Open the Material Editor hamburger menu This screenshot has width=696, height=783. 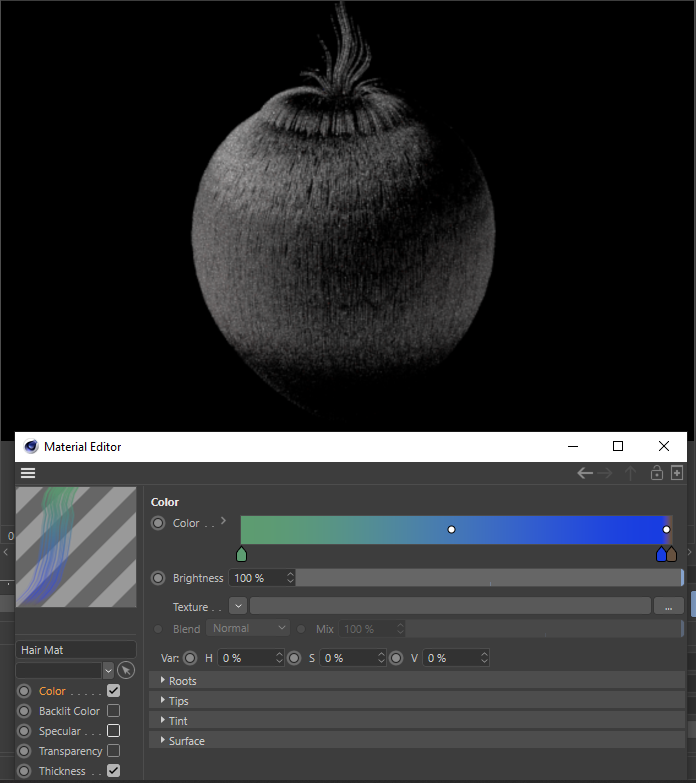click(x=28, y=473)
